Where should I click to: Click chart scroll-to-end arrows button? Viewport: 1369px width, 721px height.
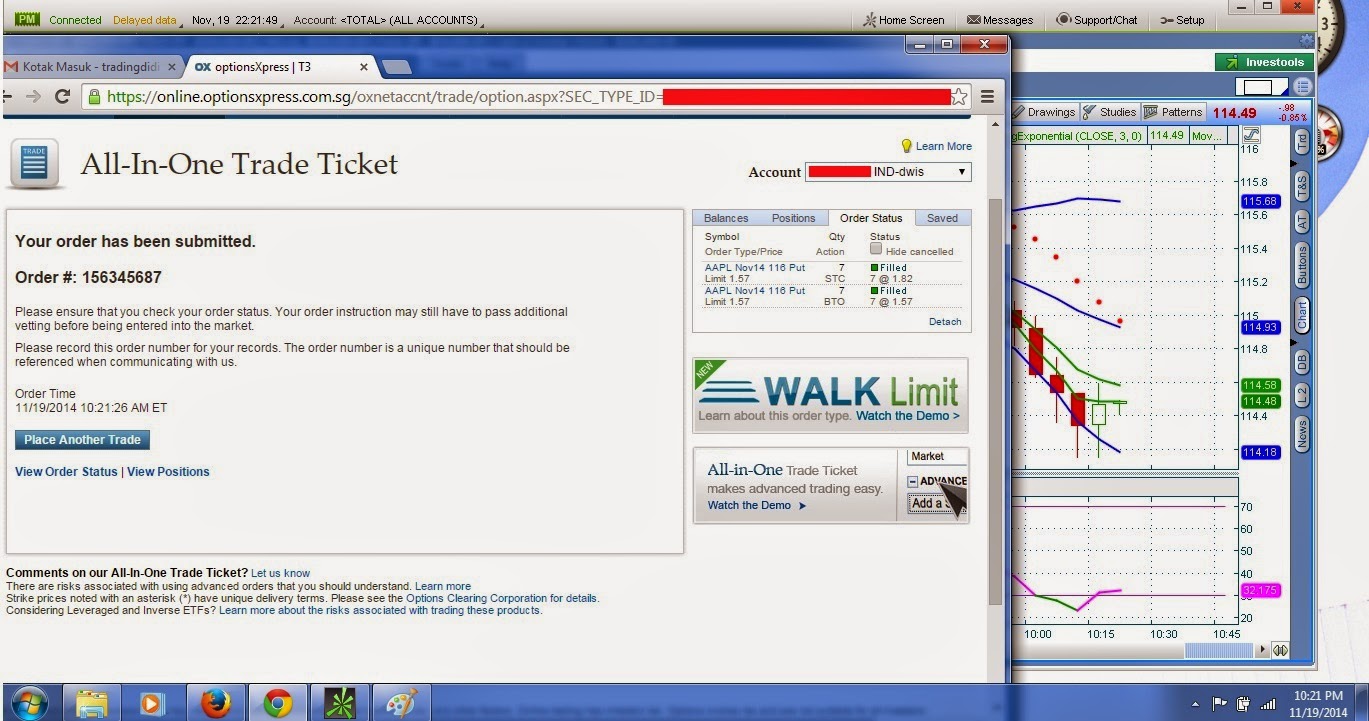[x=1280, y=651]
